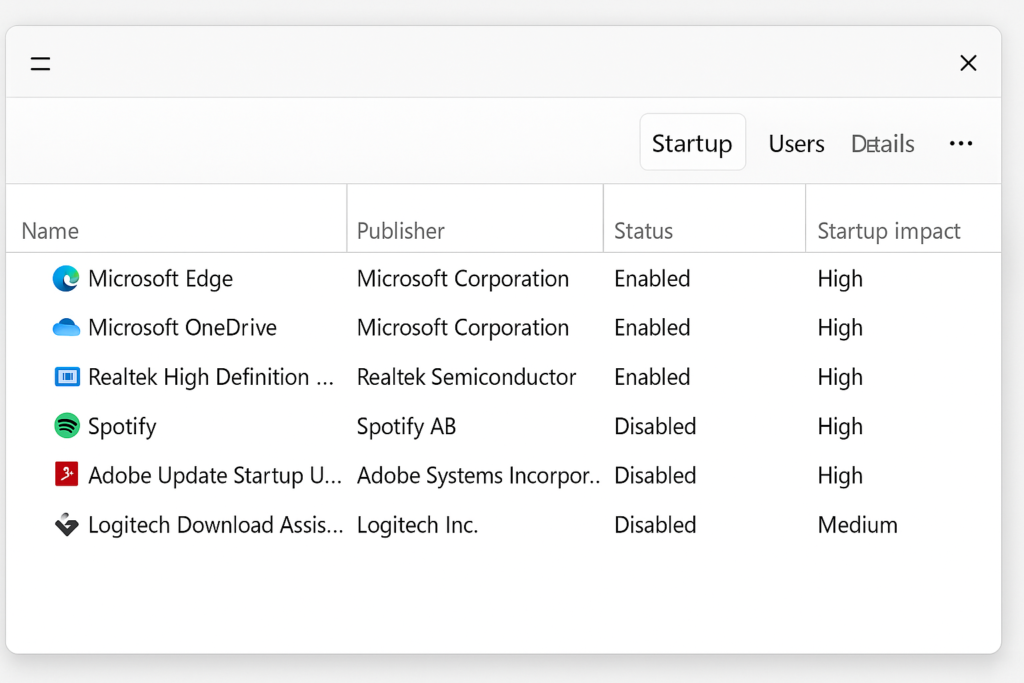
Task: Click Medium impact for Logitech row
Action: click(x=857, y=524)
